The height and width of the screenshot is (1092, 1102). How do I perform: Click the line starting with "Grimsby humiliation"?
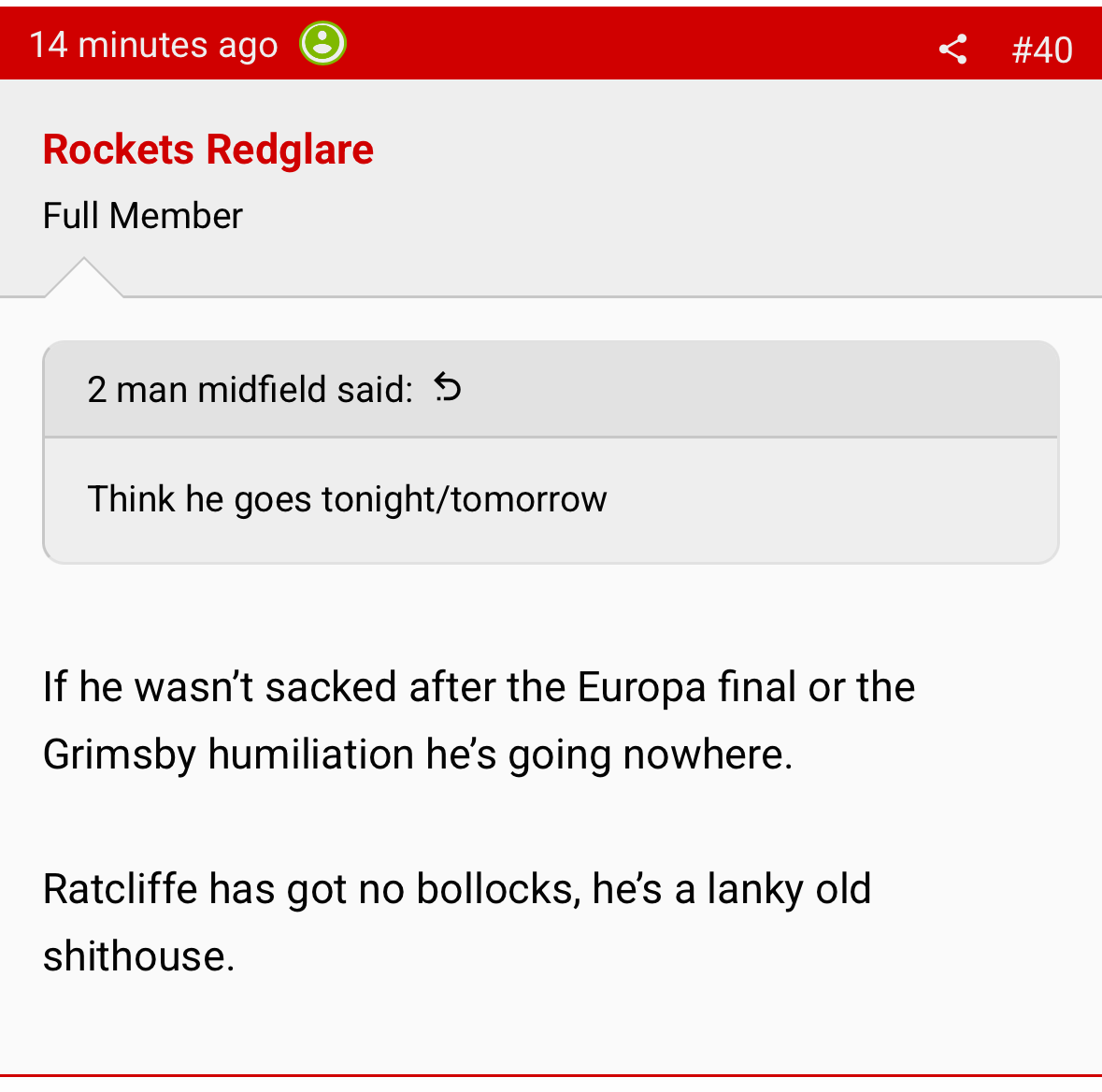(x=418, y=754)
